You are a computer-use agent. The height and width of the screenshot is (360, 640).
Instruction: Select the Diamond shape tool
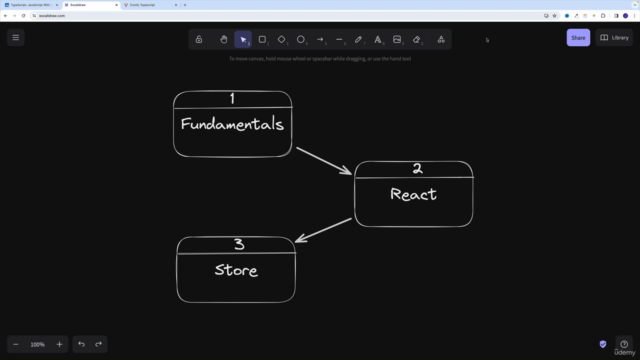[282, 40]
